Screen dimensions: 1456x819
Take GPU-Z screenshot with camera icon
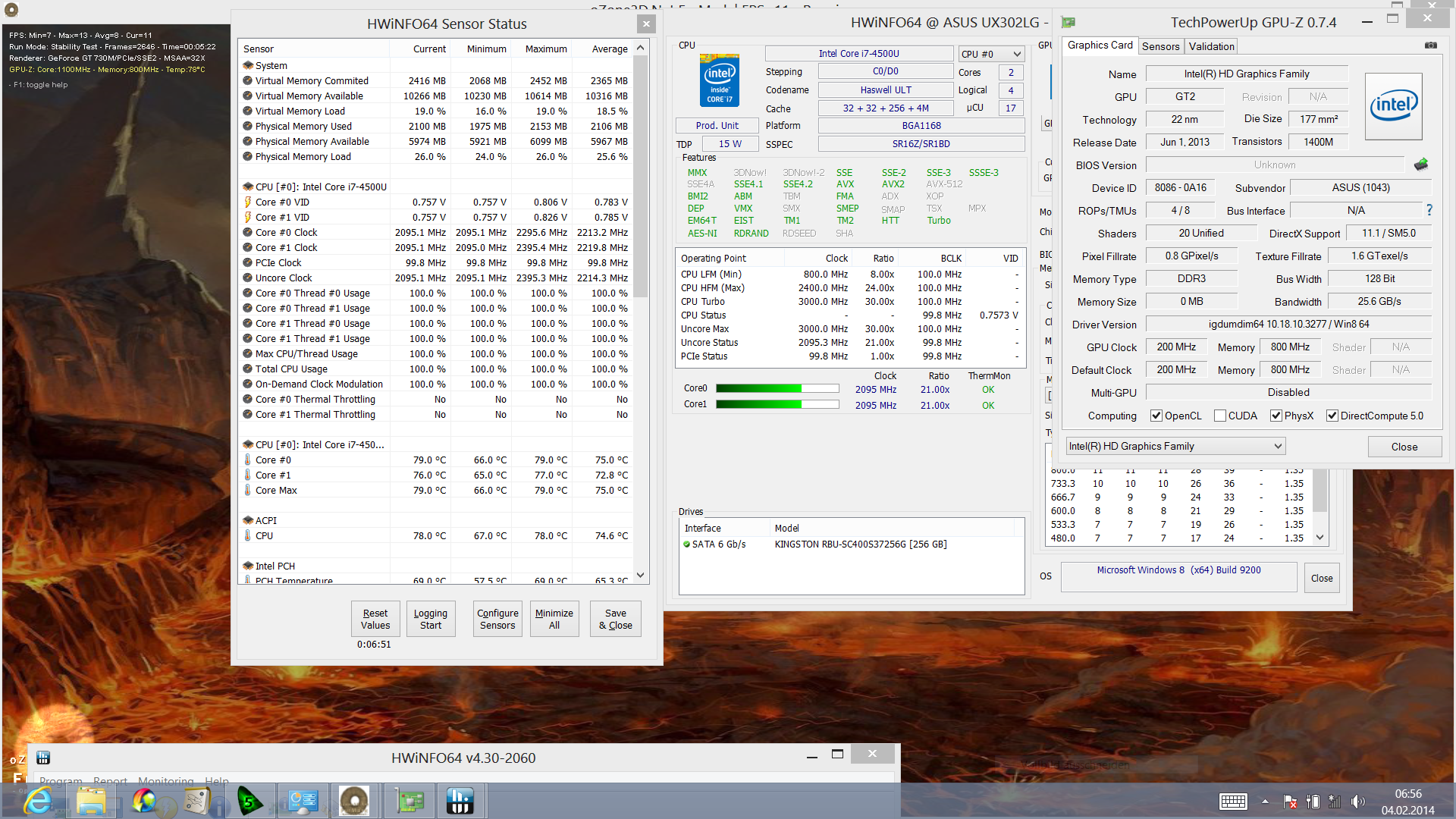pos(1430,45)
